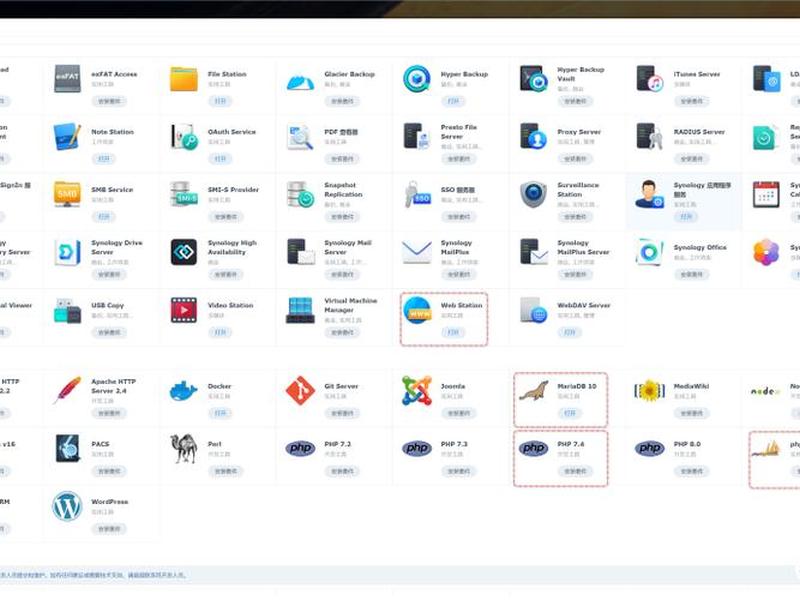Click the Install button under Glacier Backup
The image size is (800, 600).
coord(342,101)
